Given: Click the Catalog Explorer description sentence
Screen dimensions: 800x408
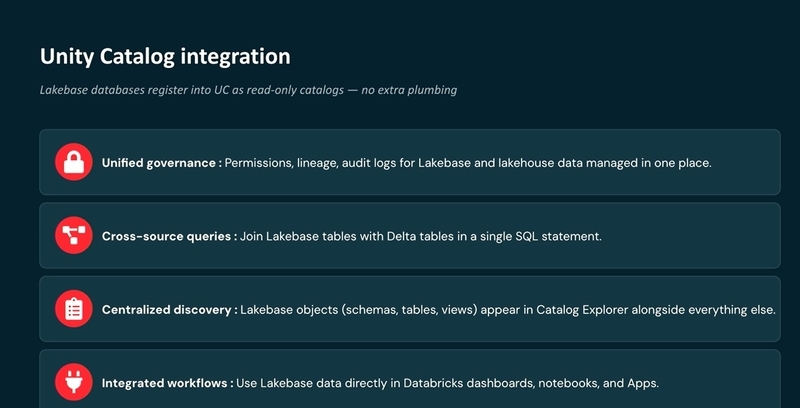Looking at the screenshot, I should click(x=508, y=310).
